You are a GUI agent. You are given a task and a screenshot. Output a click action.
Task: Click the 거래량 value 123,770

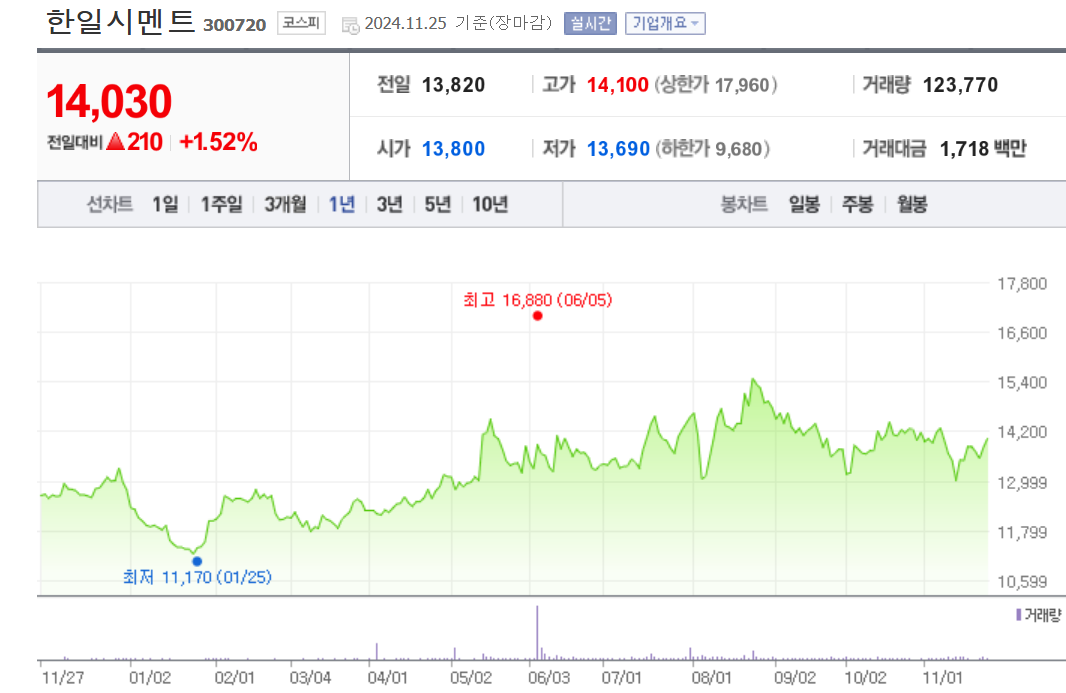pyautogui.click(x=960, y=85)
